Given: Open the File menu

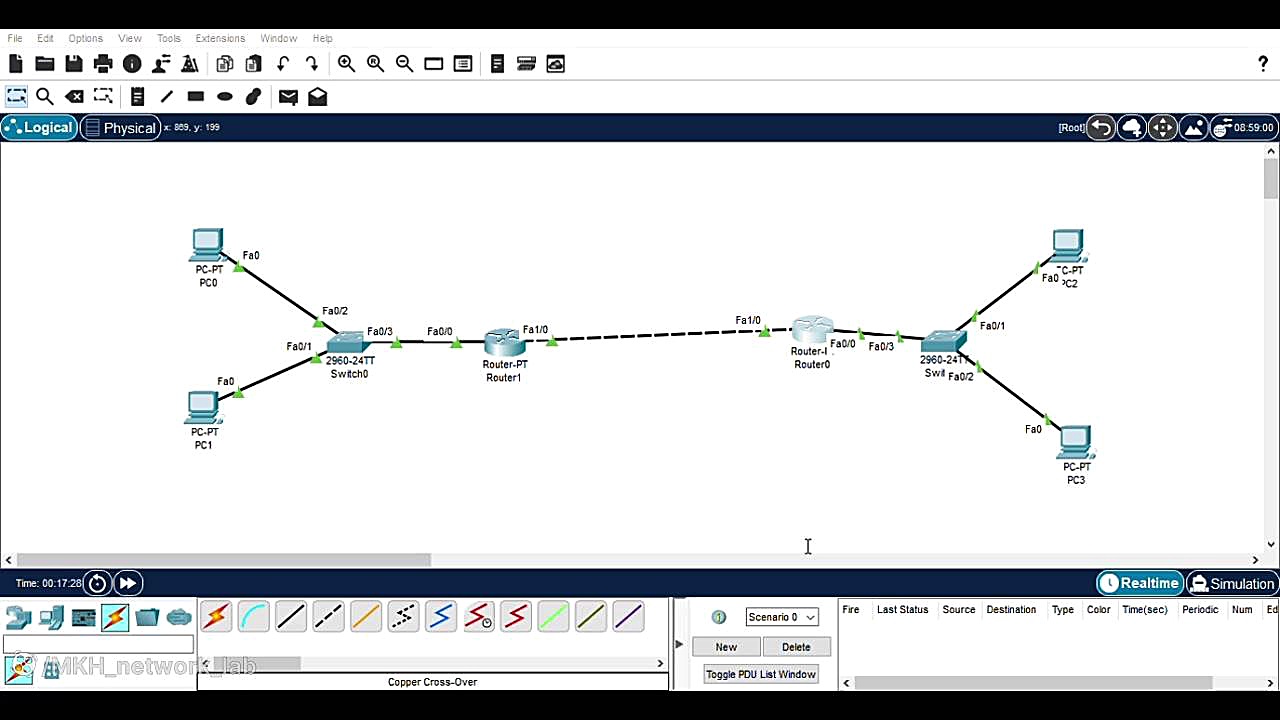Looking at the screenshot, I should tap(15, 38).
